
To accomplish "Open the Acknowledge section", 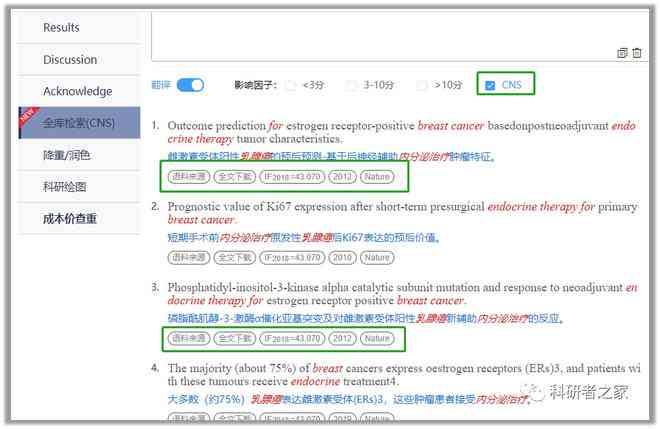I will (x=79, y=91).
